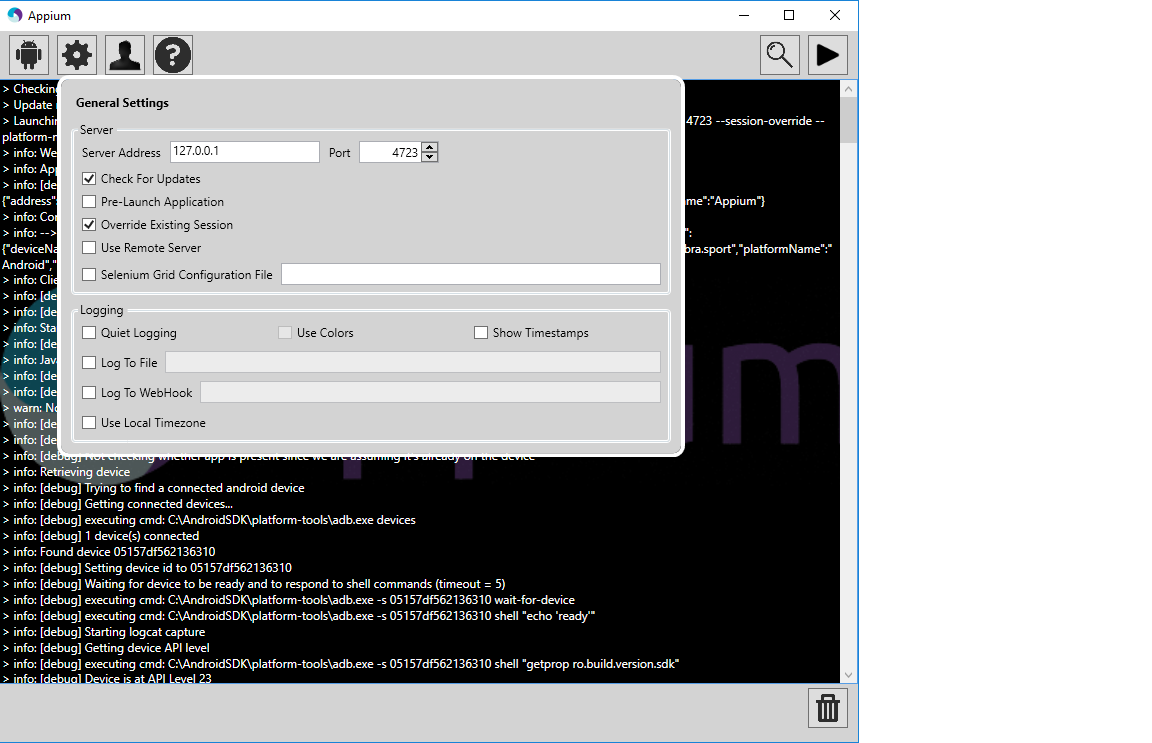The image size is (1152, 743).
Task: Click the Server Address label
Action: click(x=121, y=153)
